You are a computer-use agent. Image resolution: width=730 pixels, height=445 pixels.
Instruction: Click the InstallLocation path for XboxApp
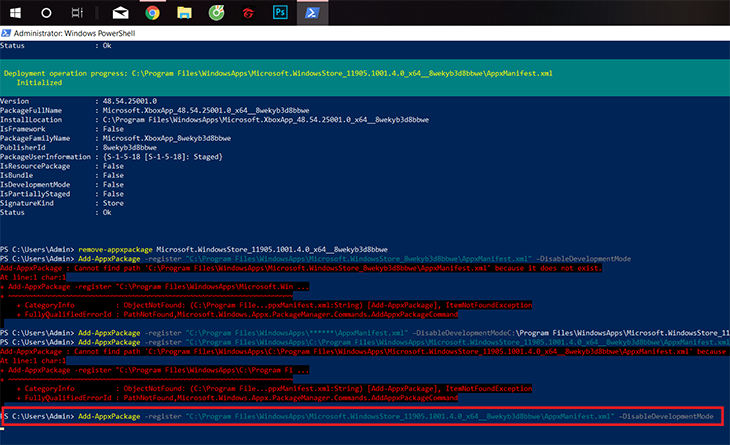tap(266, 120)
